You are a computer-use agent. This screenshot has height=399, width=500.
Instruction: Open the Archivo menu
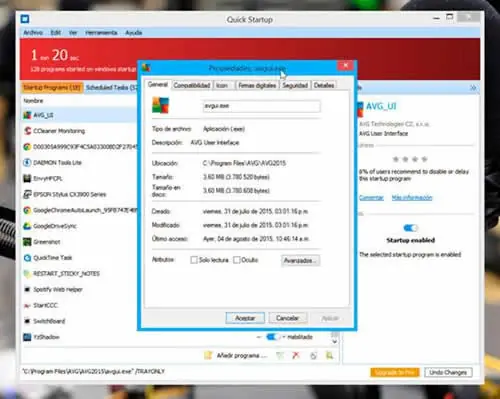point(33,33)
